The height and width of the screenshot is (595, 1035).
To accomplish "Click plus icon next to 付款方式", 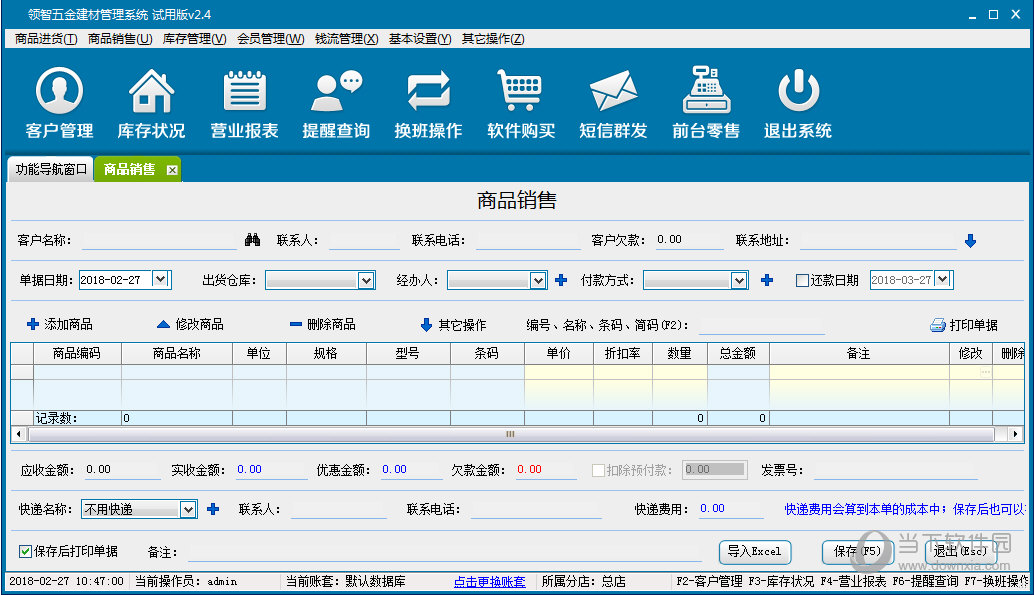I will [767, 280].
